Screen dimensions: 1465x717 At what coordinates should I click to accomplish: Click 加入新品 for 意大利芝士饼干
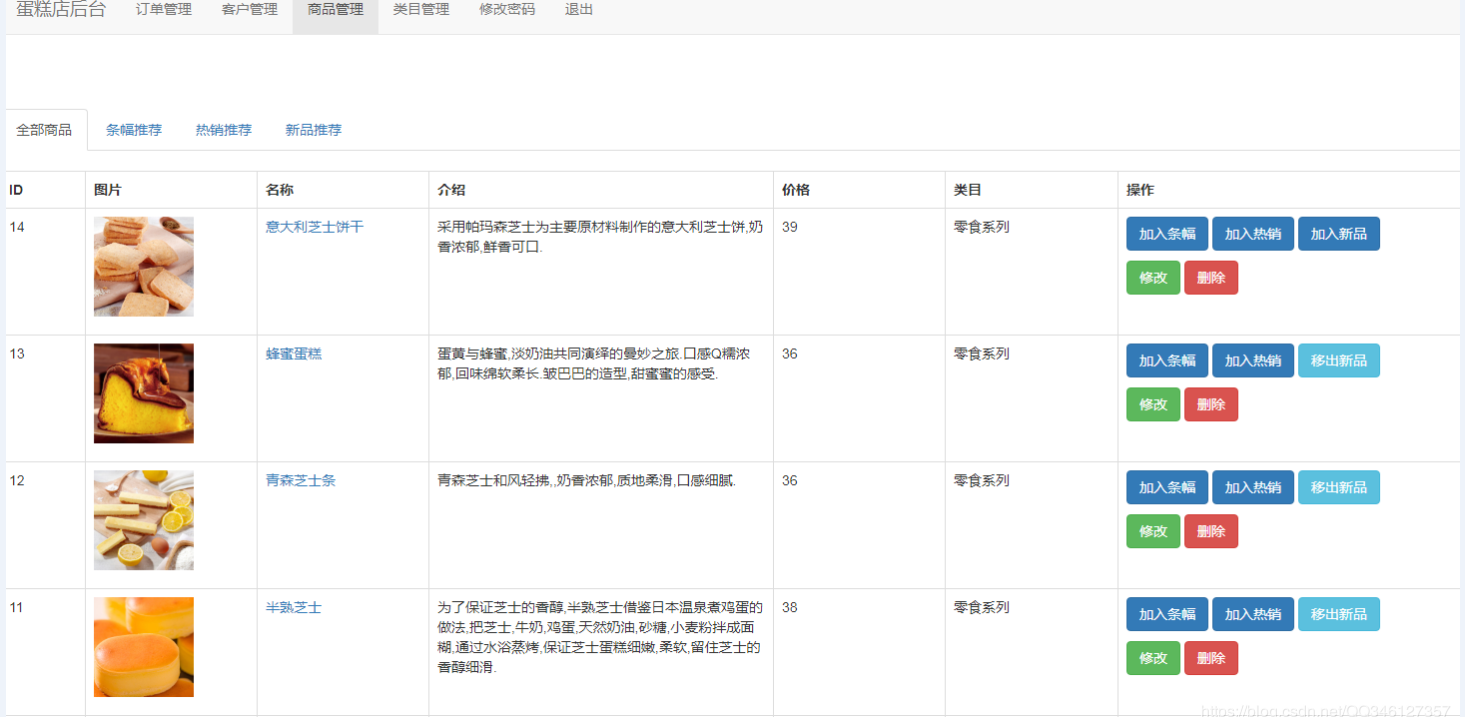tap(1339, 233)
